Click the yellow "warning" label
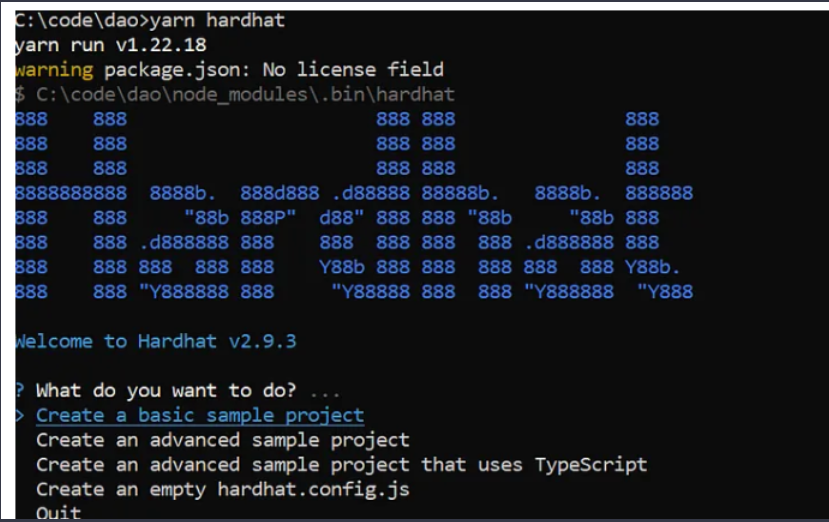 tap(54, 70)
